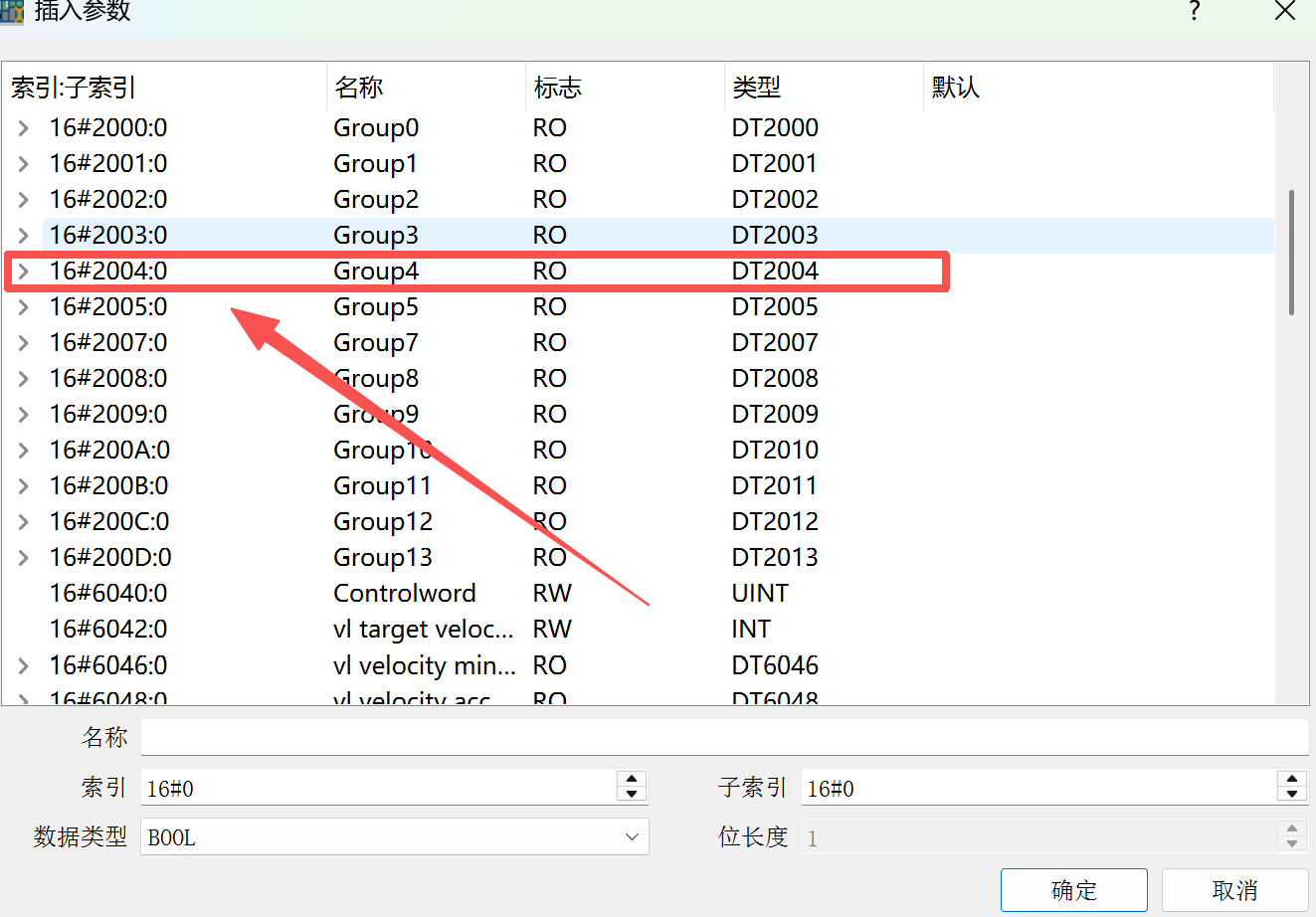1316x917 pixels.
Task: Expand the 16#200A:0 Group10 row
Action: tap(23, 451)
